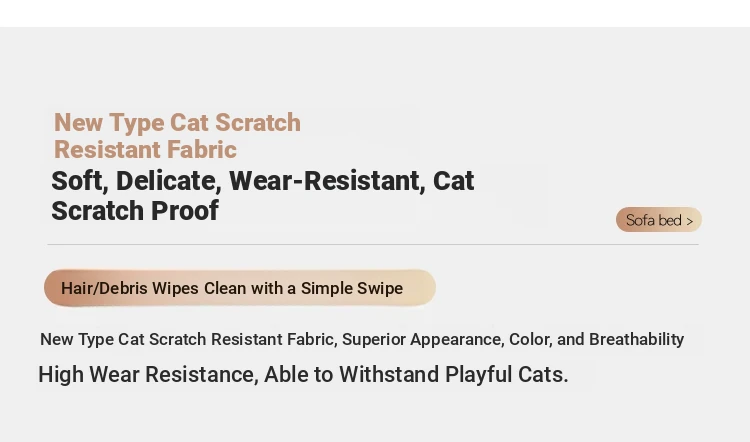The width and height of the screenshot is (750, 442).
Task: Click the word 'Color' in the description
Action: pos(529,339)
